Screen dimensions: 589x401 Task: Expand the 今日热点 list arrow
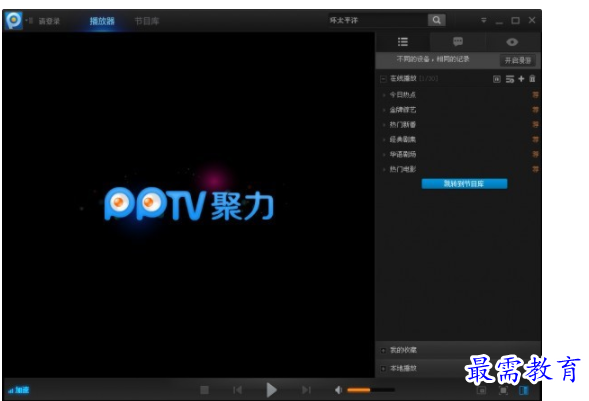click(384, 95)
